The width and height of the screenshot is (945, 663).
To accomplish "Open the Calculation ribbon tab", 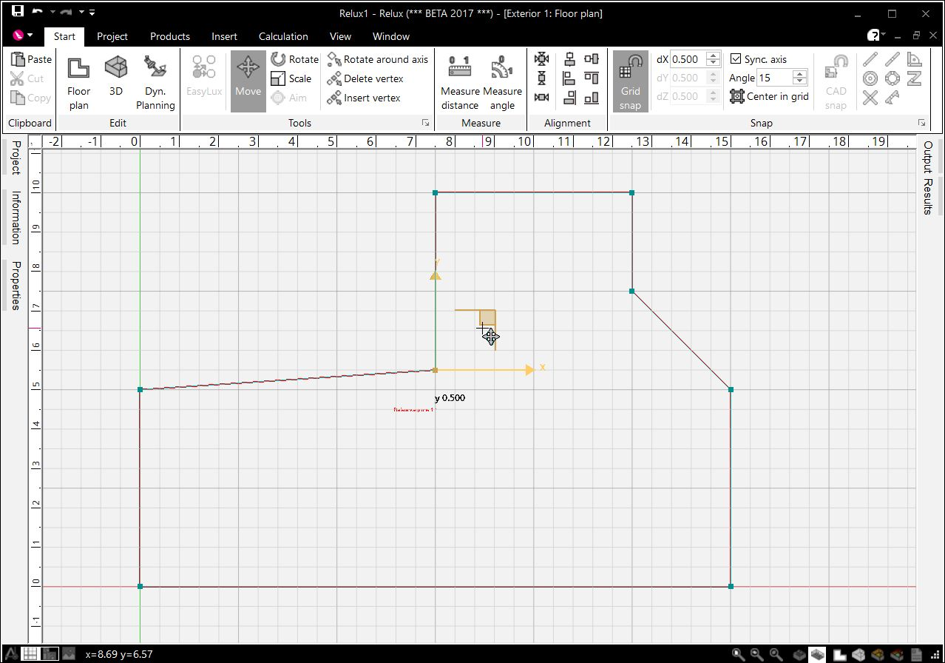I will [x=283, y=36].
